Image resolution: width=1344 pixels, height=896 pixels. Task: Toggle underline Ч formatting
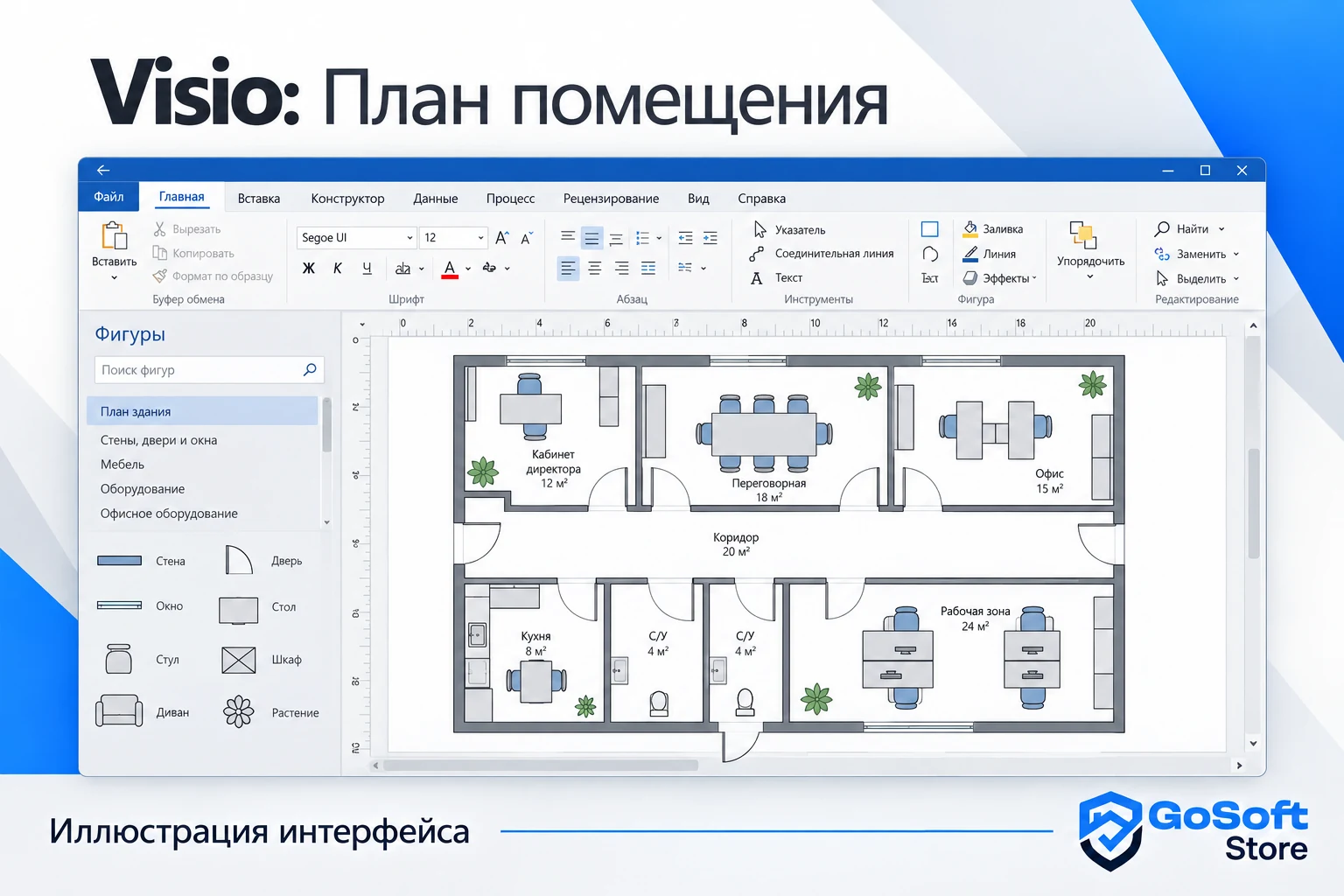tap(367, 269)
